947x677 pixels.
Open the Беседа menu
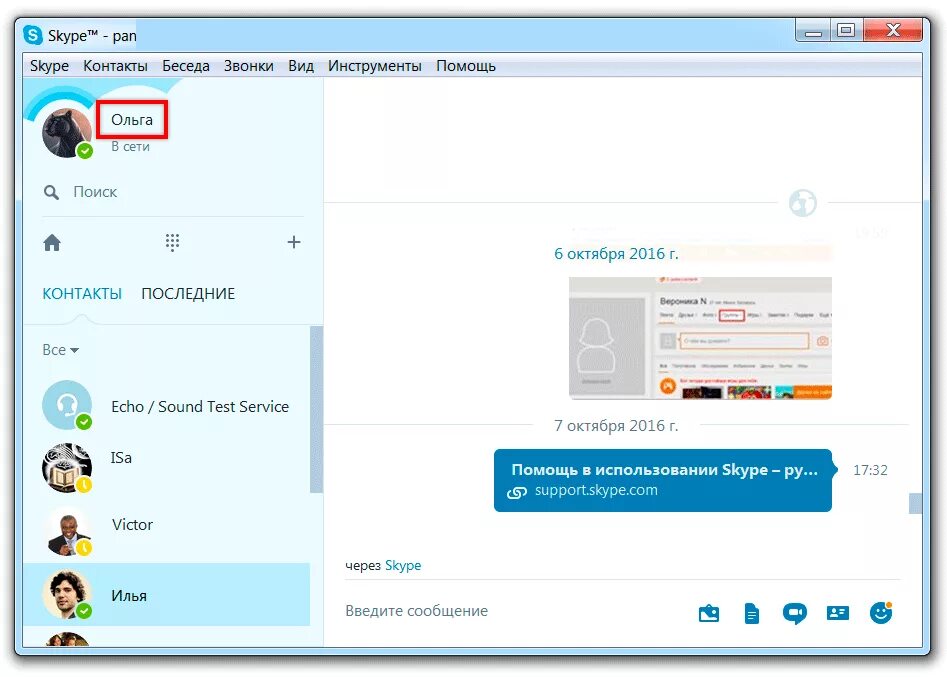click(185, 66)
